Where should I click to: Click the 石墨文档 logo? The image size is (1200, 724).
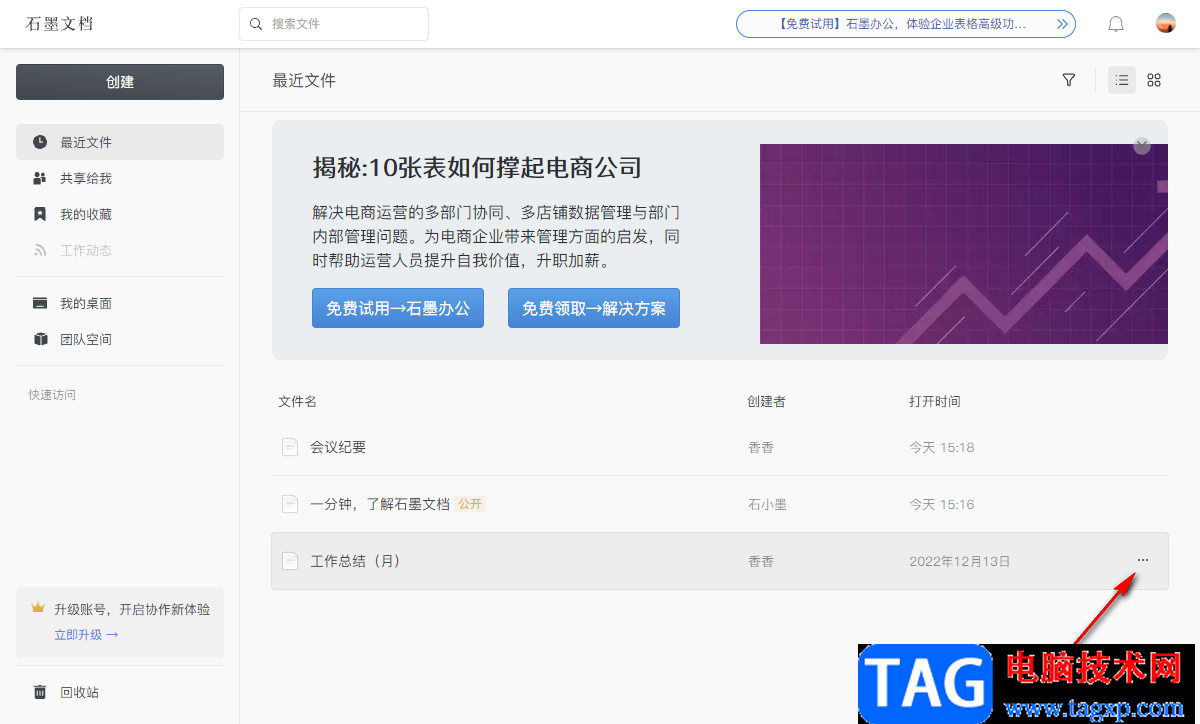click(59, 24)
